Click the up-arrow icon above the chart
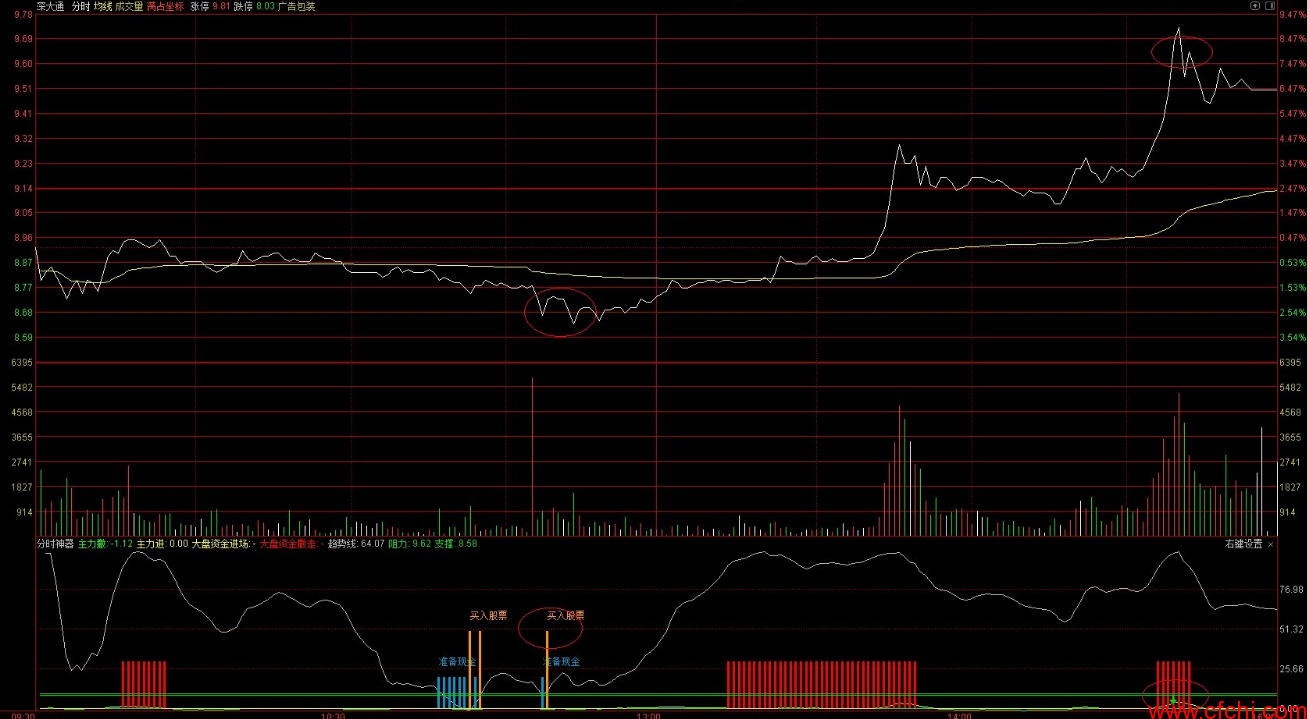 pyautogui.click(x=1256, y=6)
